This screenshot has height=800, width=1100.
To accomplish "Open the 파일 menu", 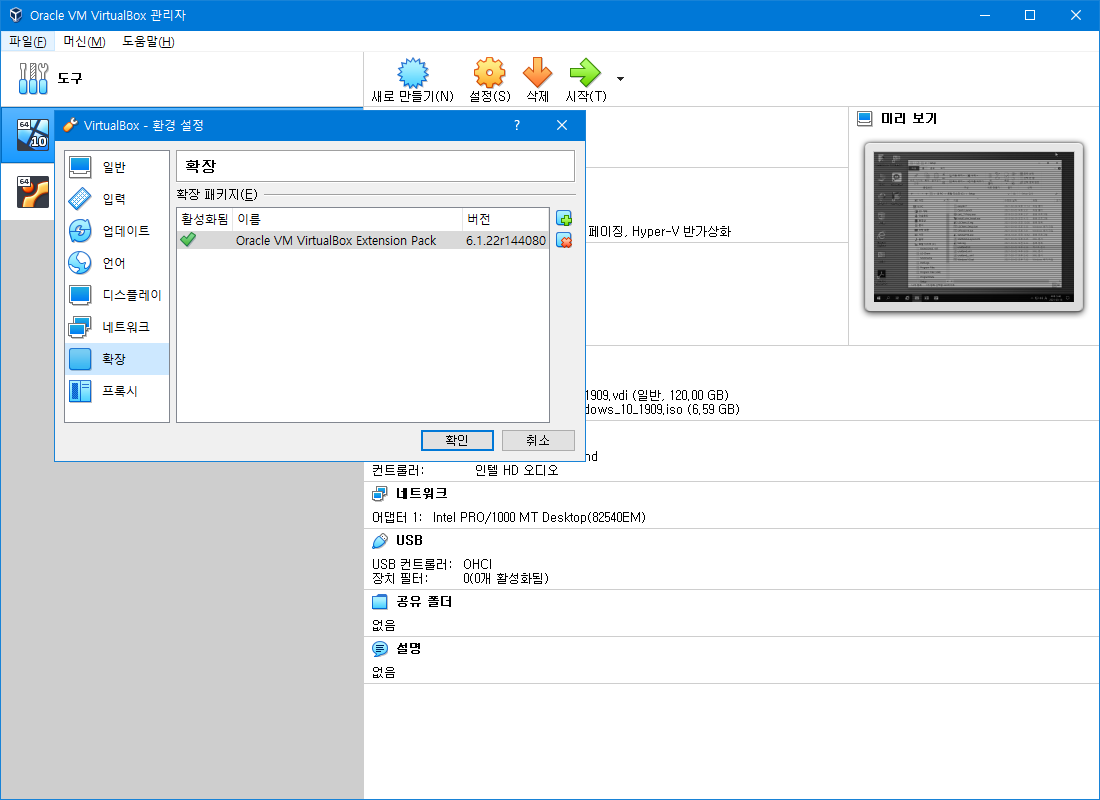I will pos(27,41).
